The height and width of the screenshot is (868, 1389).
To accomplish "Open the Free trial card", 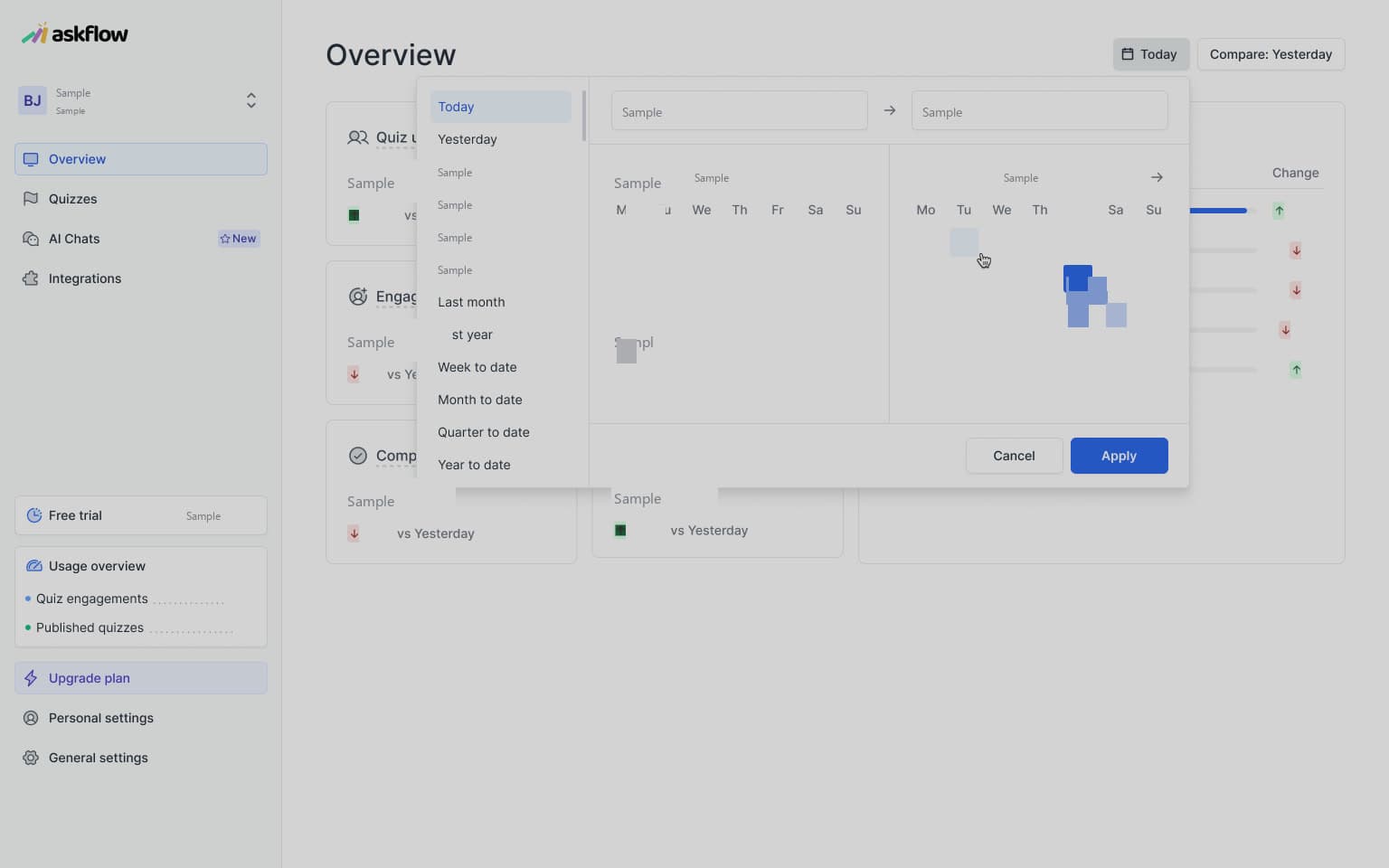I will (x=141, y=515).
